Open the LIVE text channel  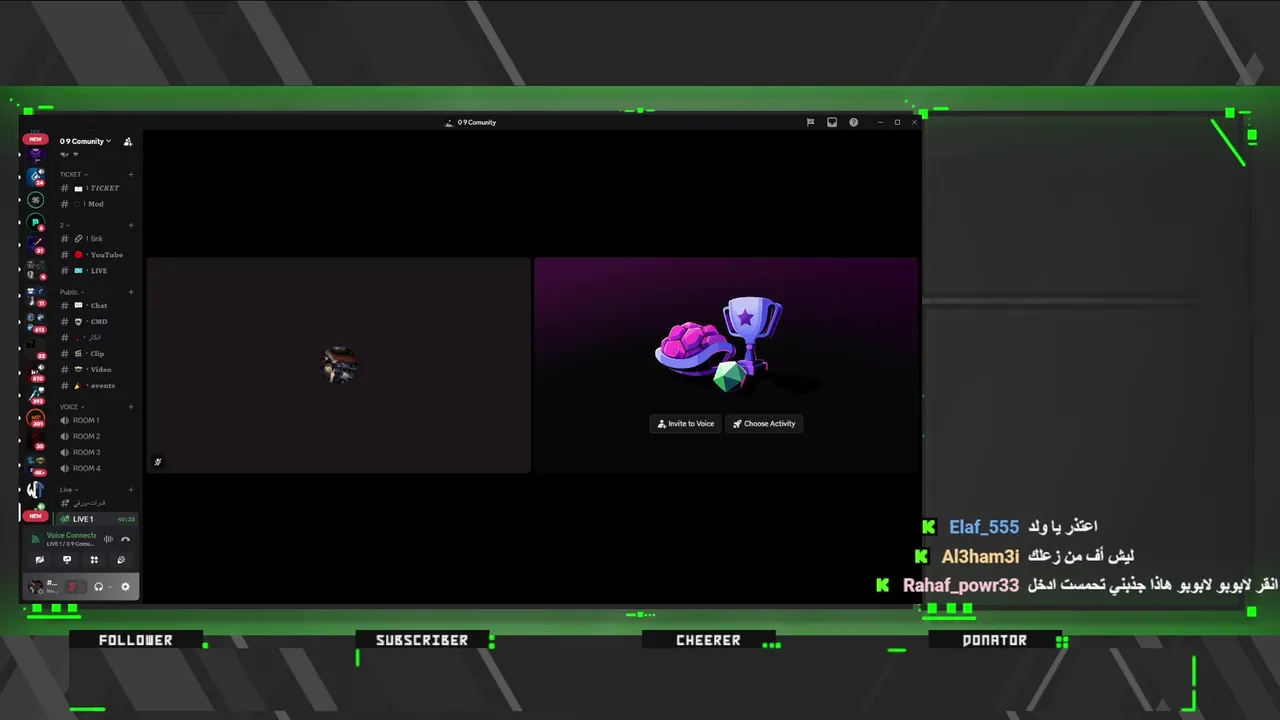point(97,271)
